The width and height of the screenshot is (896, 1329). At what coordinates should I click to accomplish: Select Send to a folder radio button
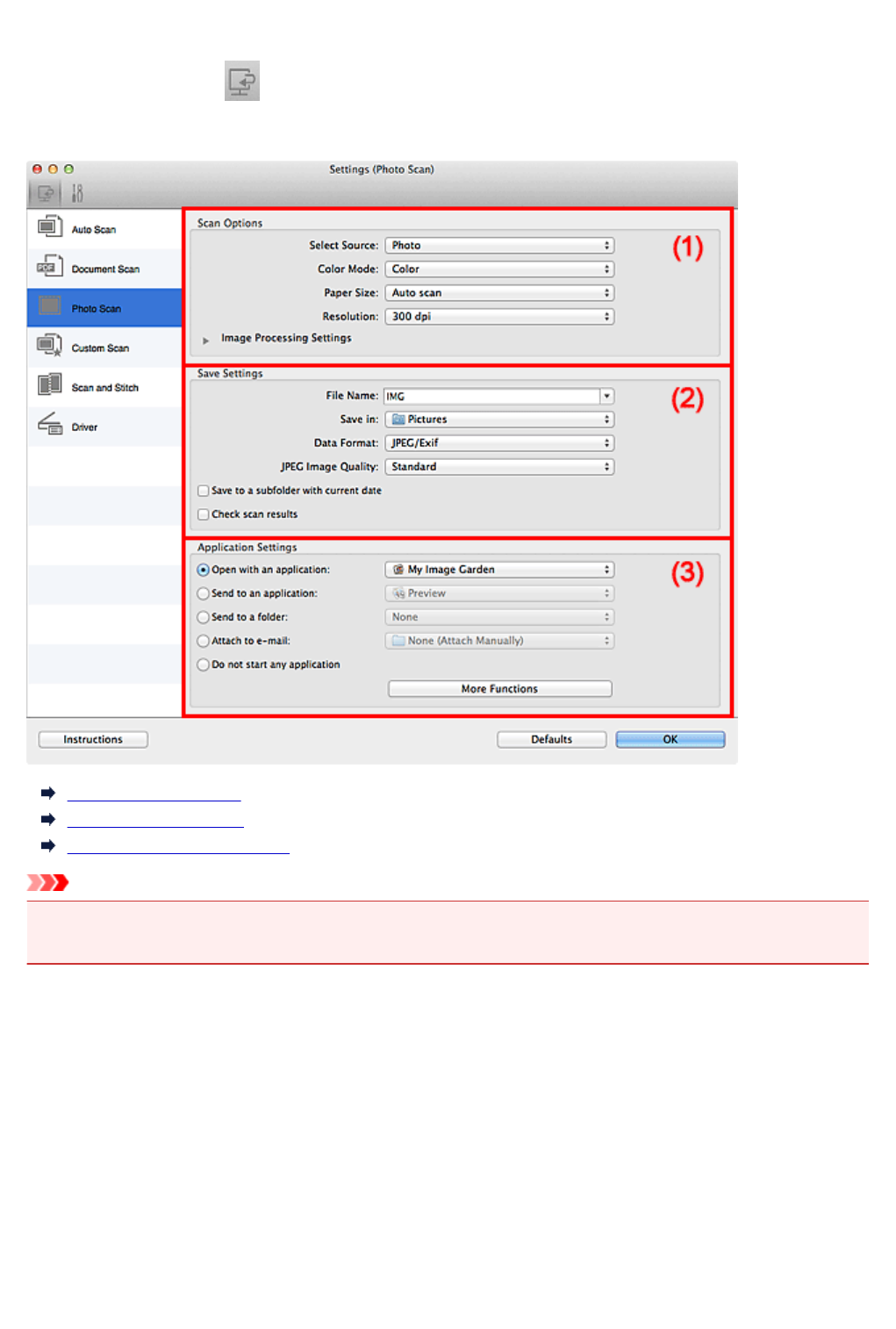[204, 617]
